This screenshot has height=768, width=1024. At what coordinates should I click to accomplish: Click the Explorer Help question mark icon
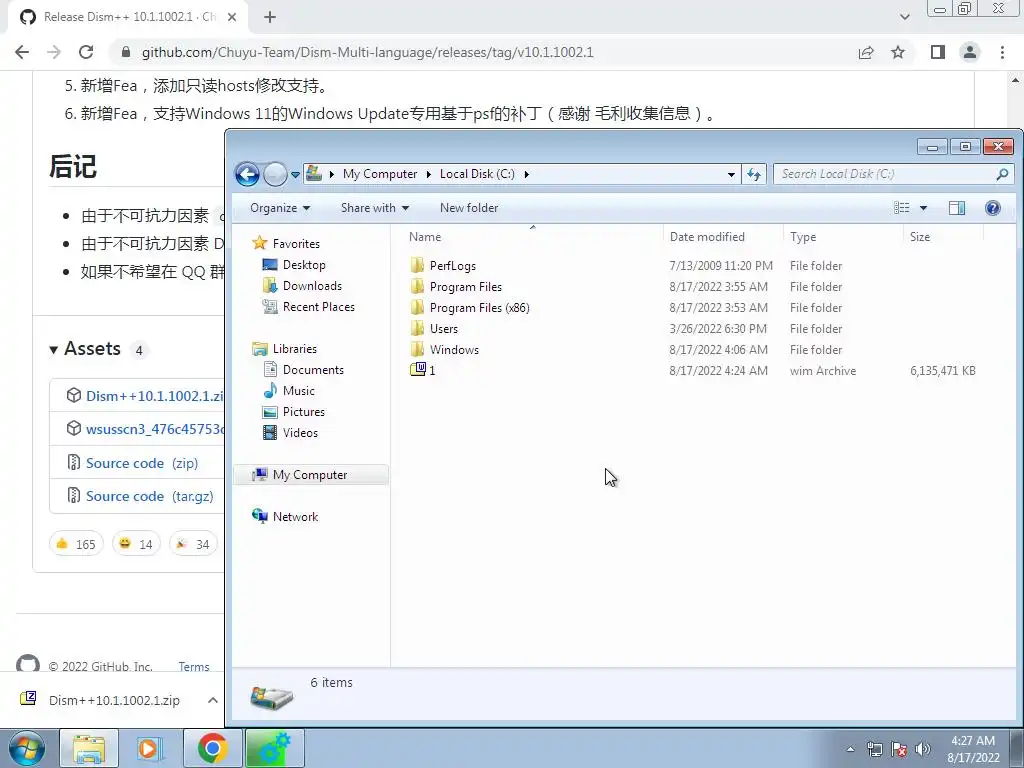tap(993, 208)
